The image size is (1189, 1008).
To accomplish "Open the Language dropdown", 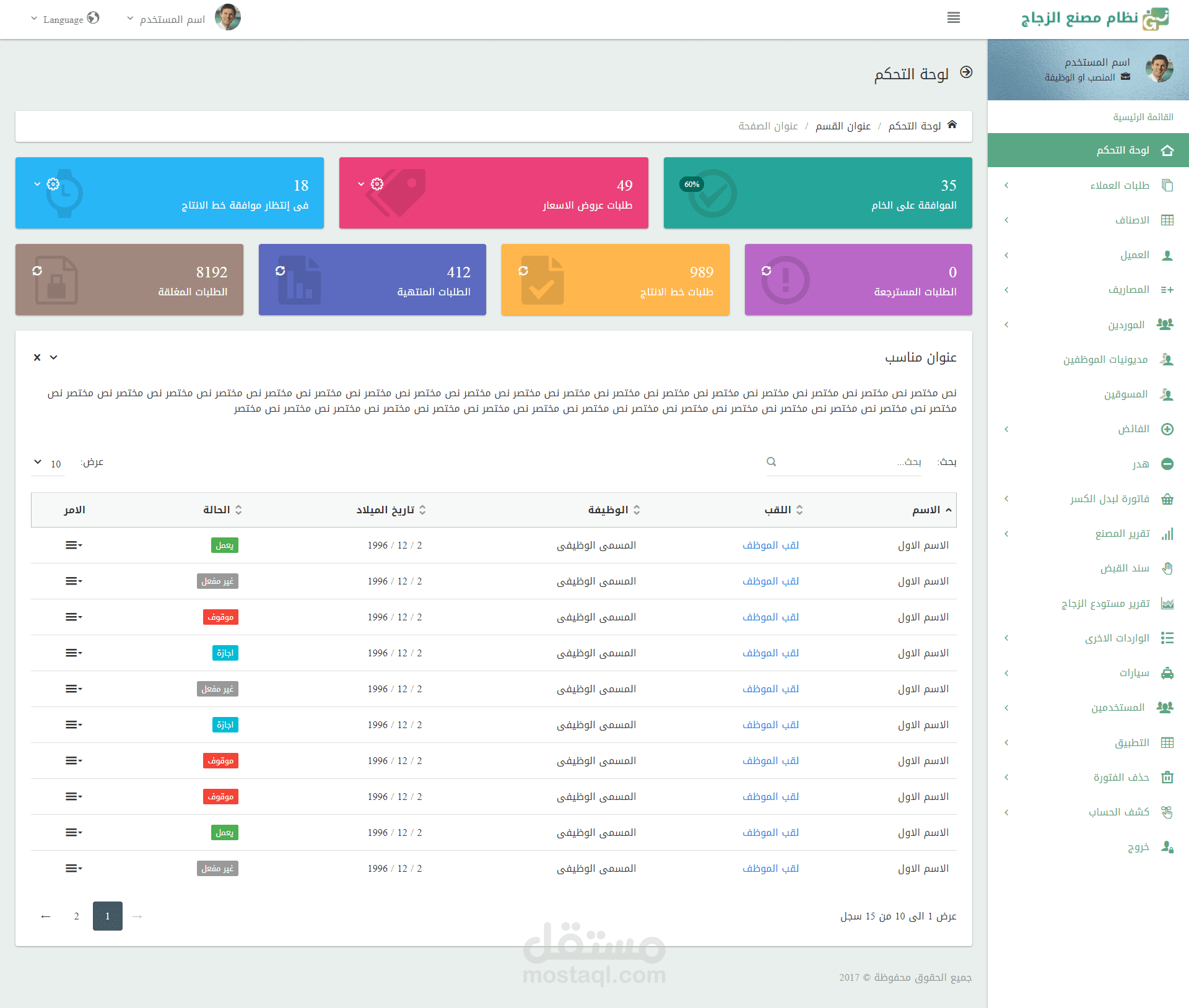I will pos(64,19).
